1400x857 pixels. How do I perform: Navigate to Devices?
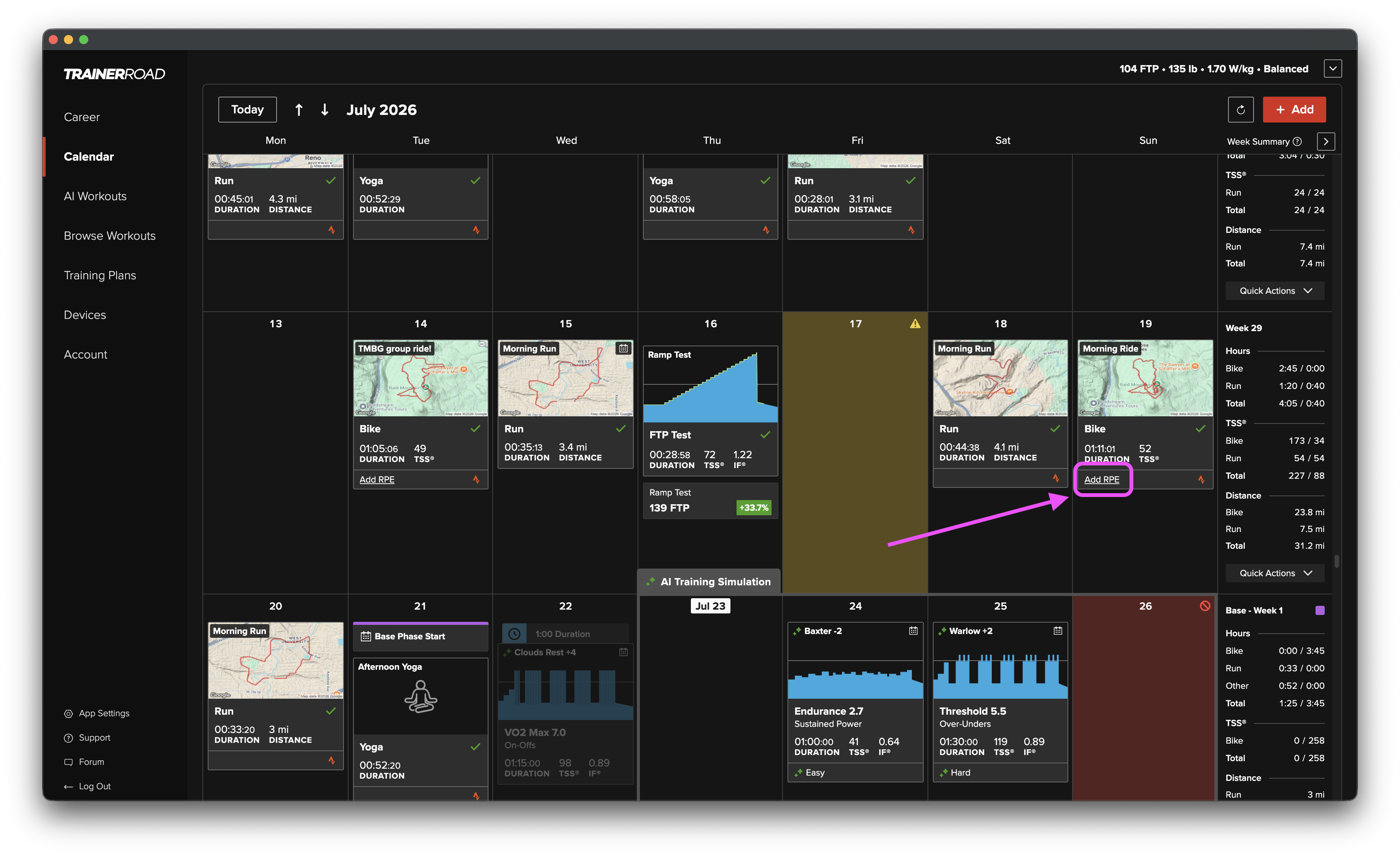point(85,315)
